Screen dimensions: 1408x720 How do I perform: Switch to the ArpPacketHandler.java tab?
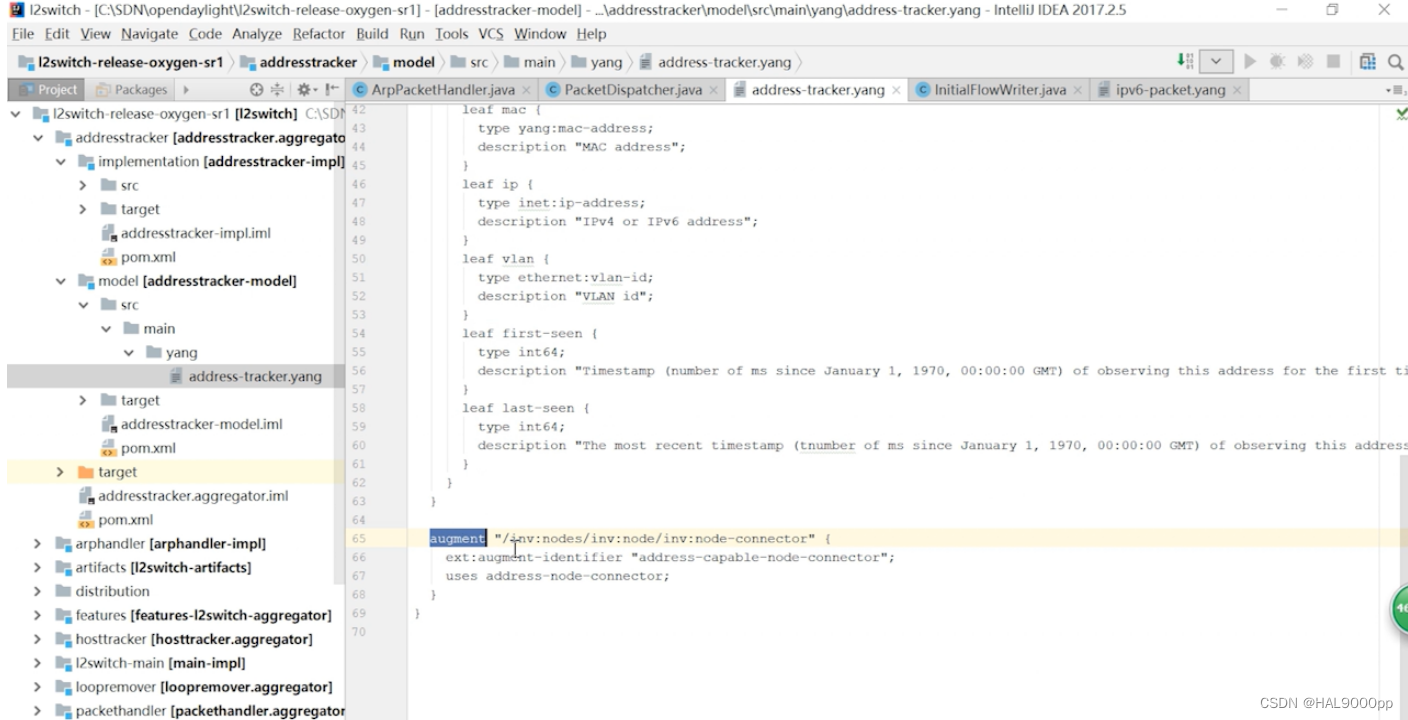(x=443, y=90)
